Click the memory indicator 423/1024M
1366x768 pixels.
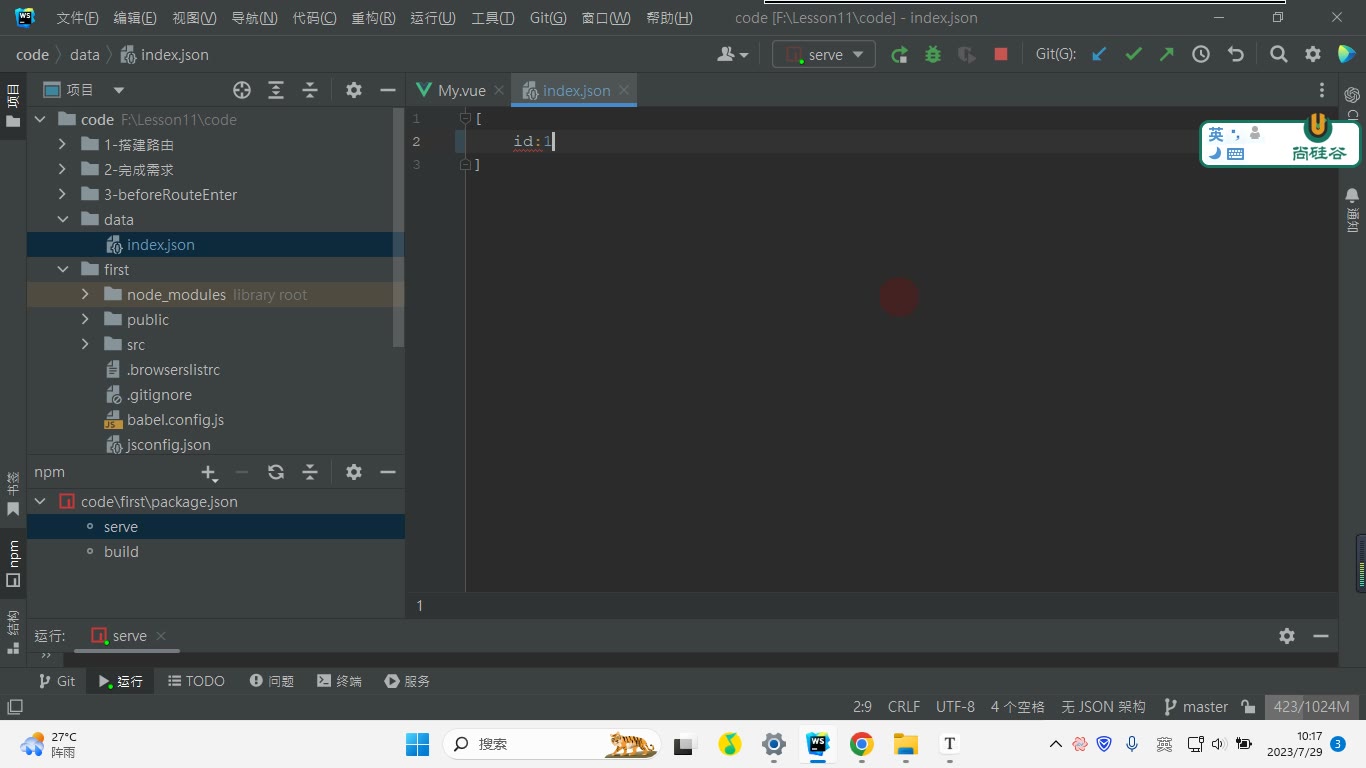1311,707
